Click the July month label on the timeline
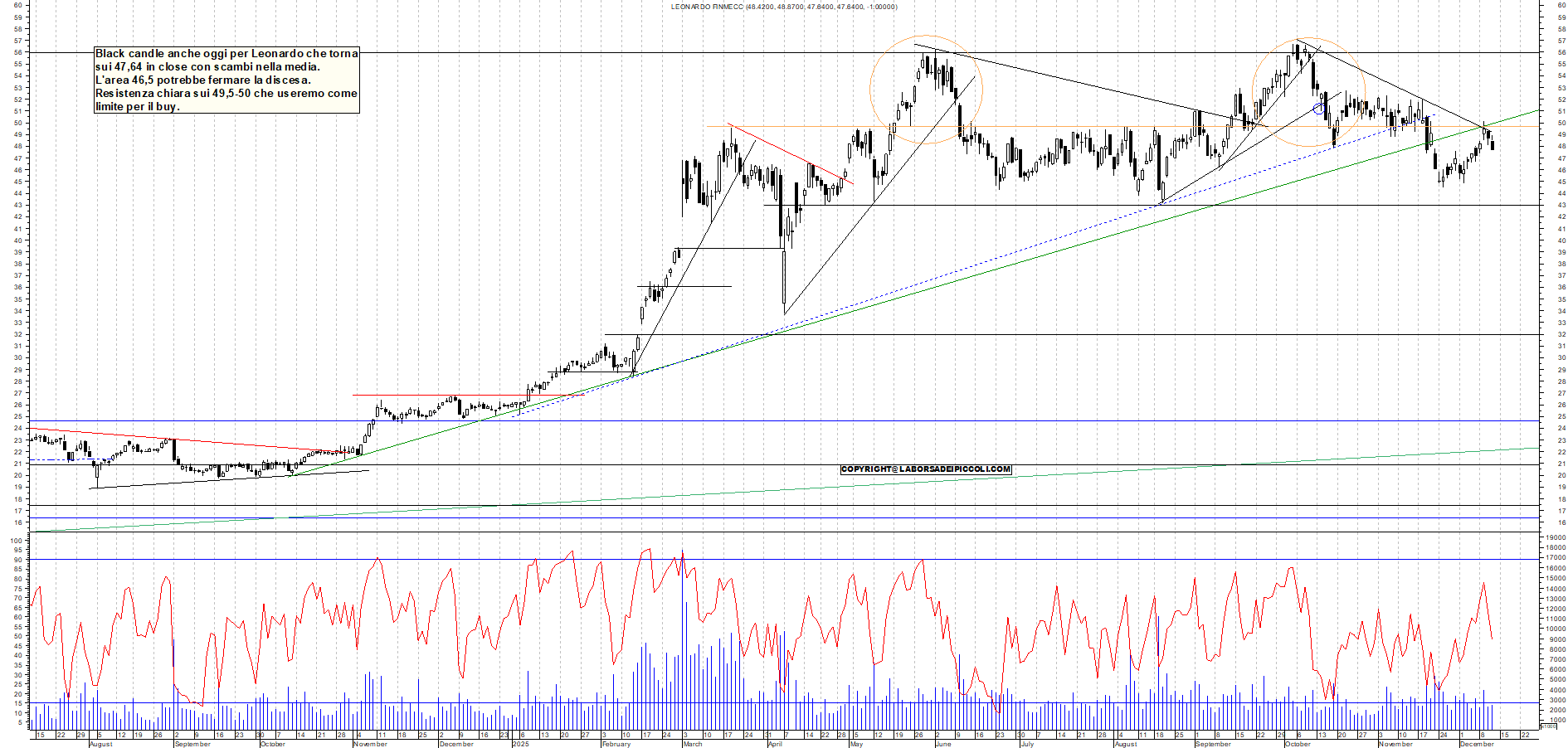The image size is (1568, 748). point(1027,744)
